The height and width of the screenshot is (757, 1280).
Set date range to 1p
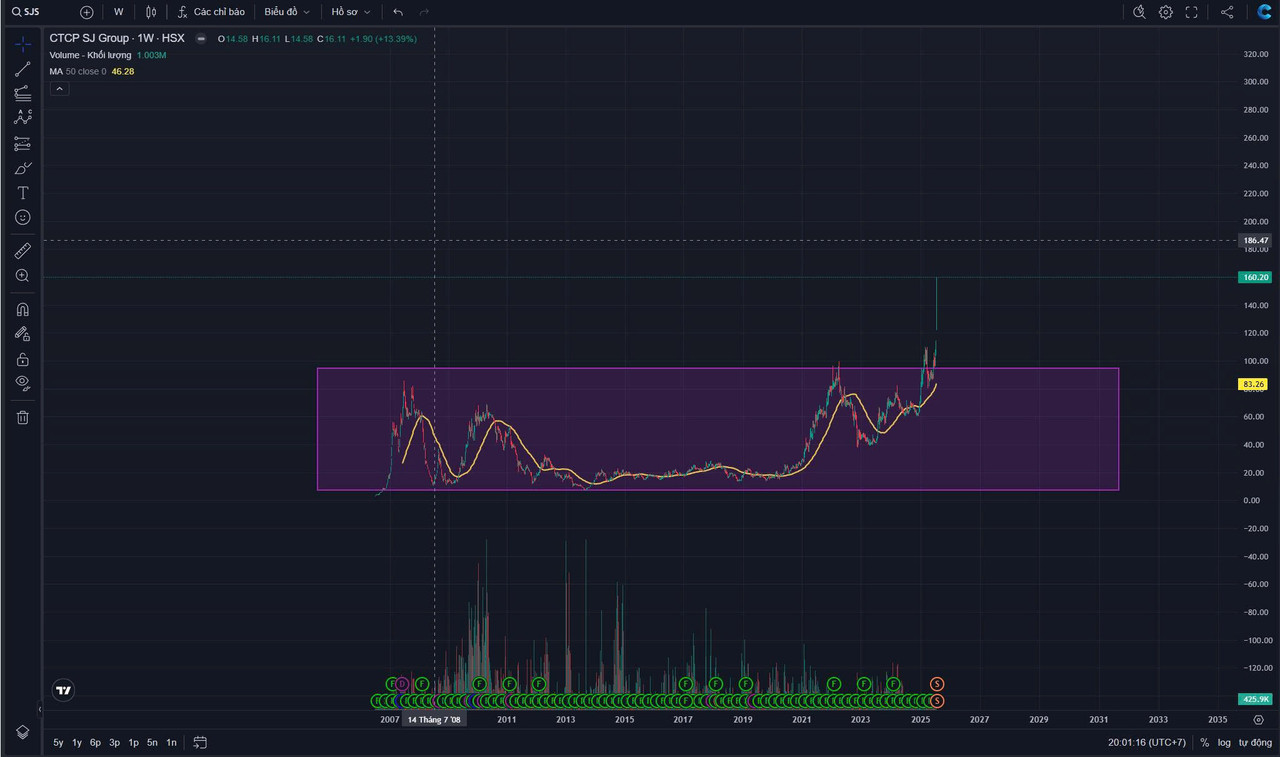(133, 742)
